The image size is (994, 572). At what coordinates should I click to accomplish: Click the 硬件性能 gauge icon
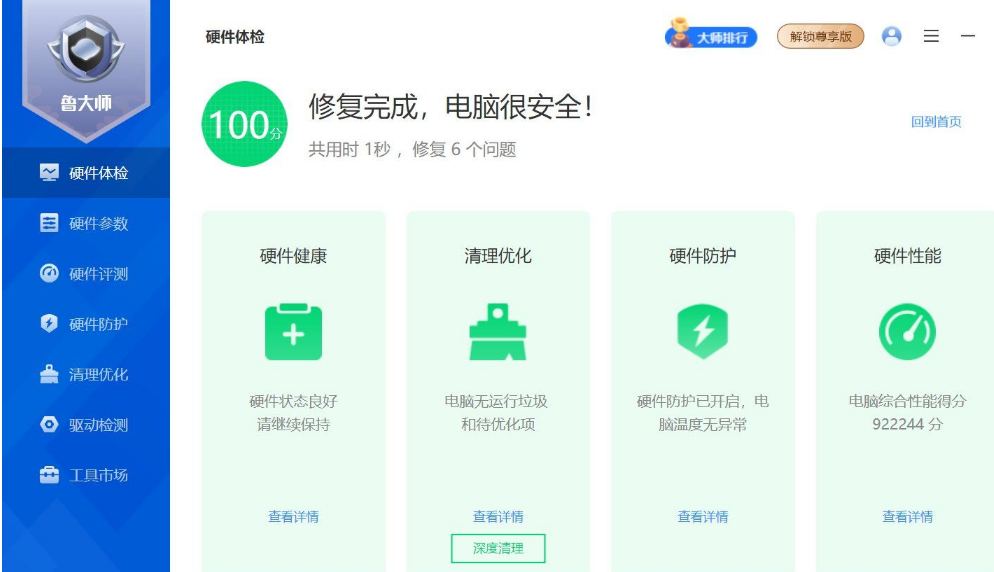point(907,332)
